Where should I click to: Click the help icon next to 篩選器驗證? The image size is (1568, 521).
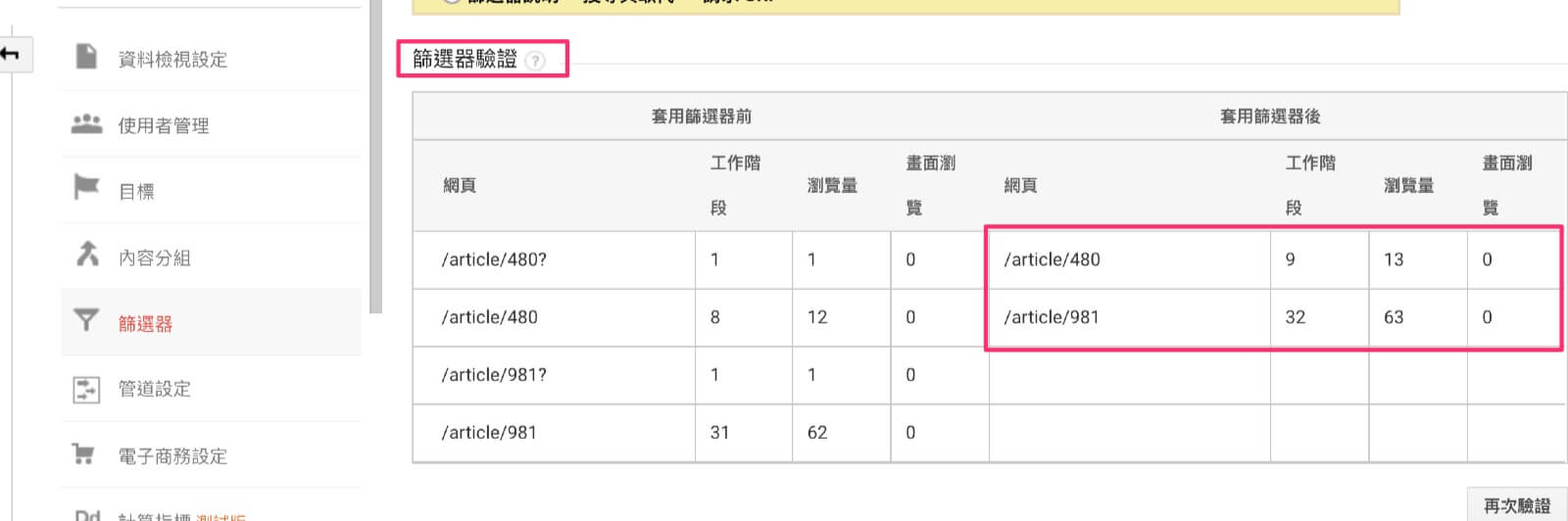[x=534, y=61]
